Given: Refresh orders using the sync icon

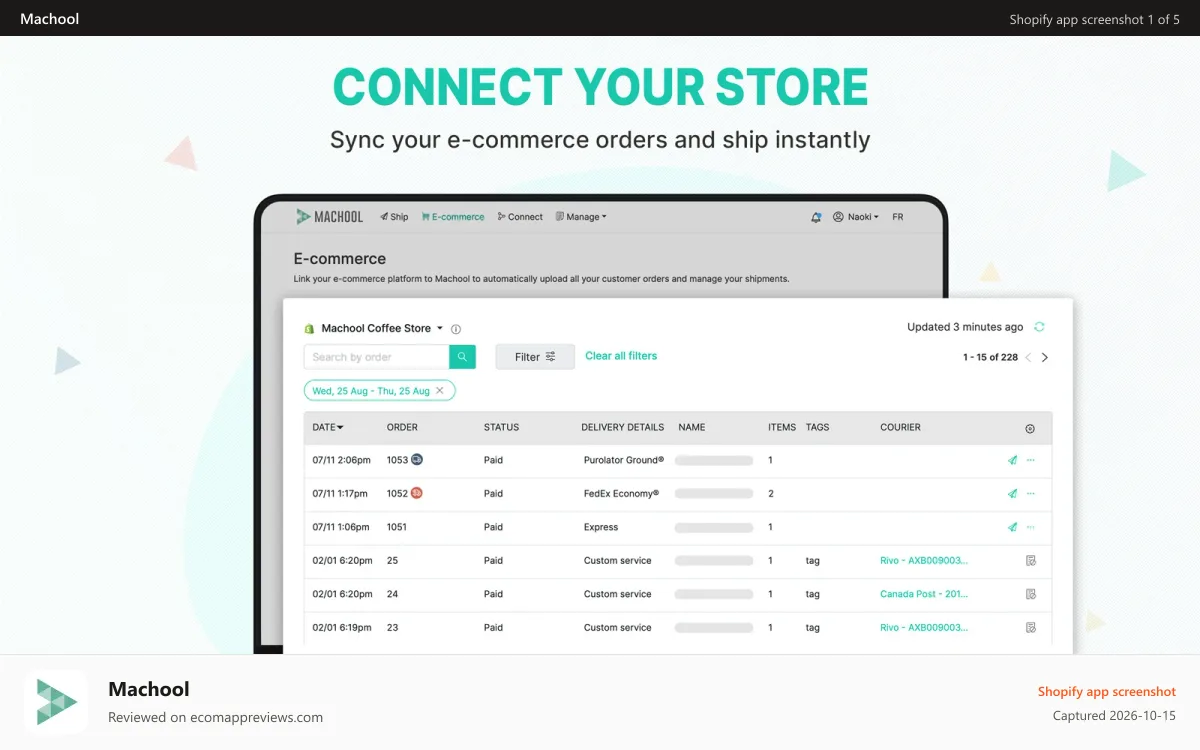Looking at the screenshot, I should point(1039,327).
